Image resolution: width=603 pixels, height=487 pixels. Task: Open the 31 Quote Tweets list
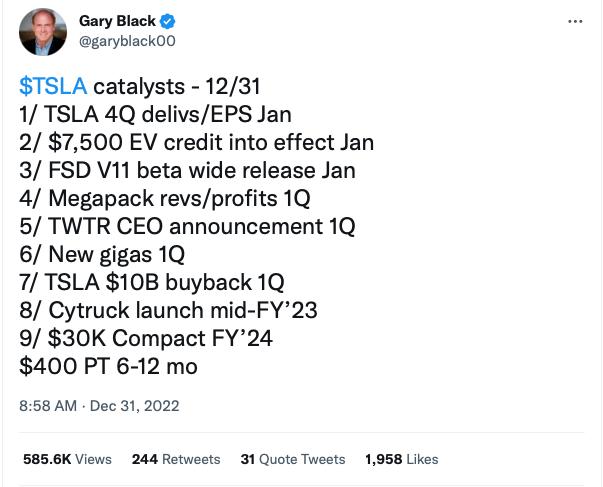(x=292, y=459)
